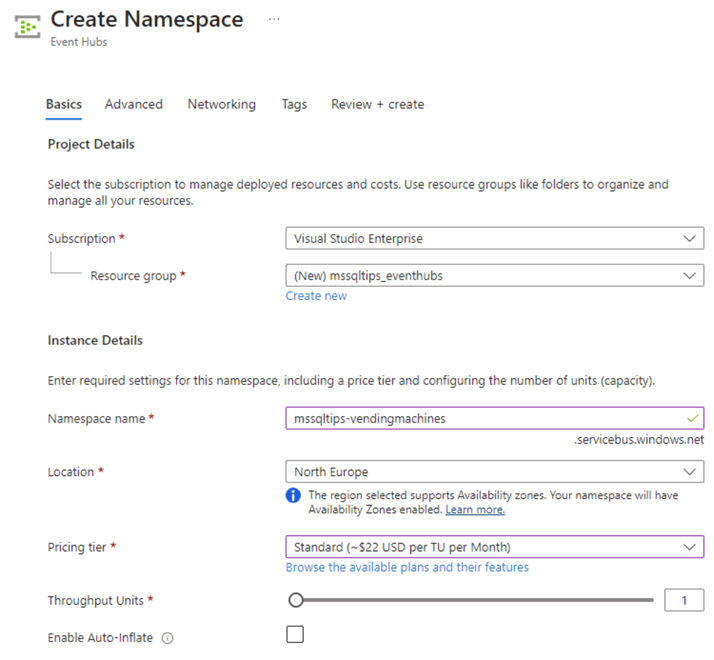Go to the Networking tab
Screen dimensions: 714x660
coord(221,104)
